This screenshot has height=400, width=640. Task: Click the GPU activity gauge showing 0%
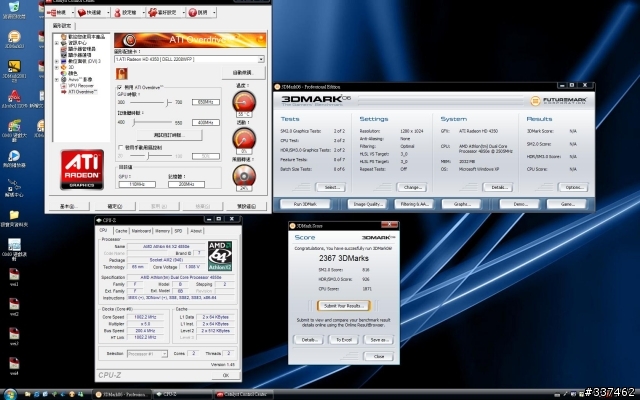click(244, 138)
